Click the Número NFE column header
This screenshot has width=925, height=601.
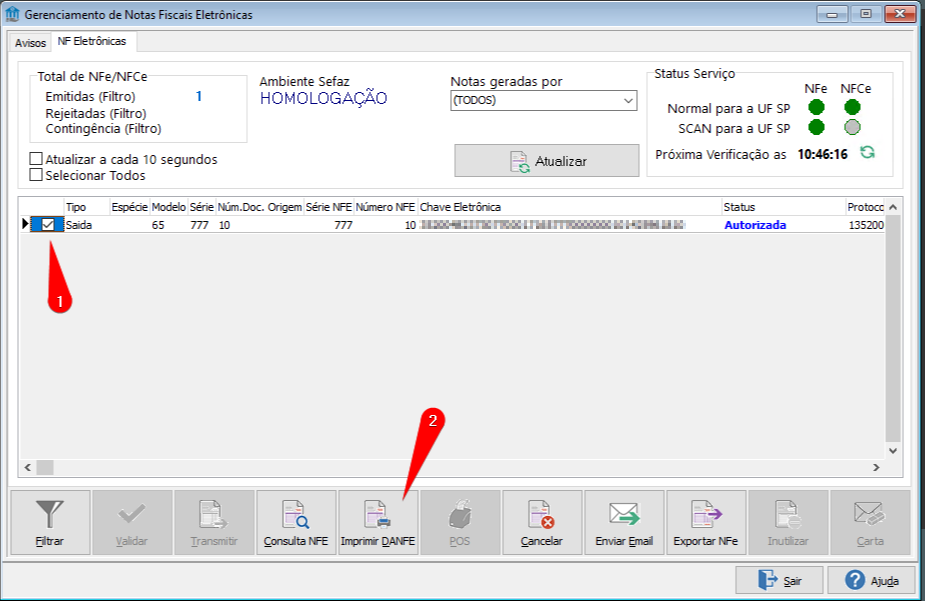[x=385, y=207]
